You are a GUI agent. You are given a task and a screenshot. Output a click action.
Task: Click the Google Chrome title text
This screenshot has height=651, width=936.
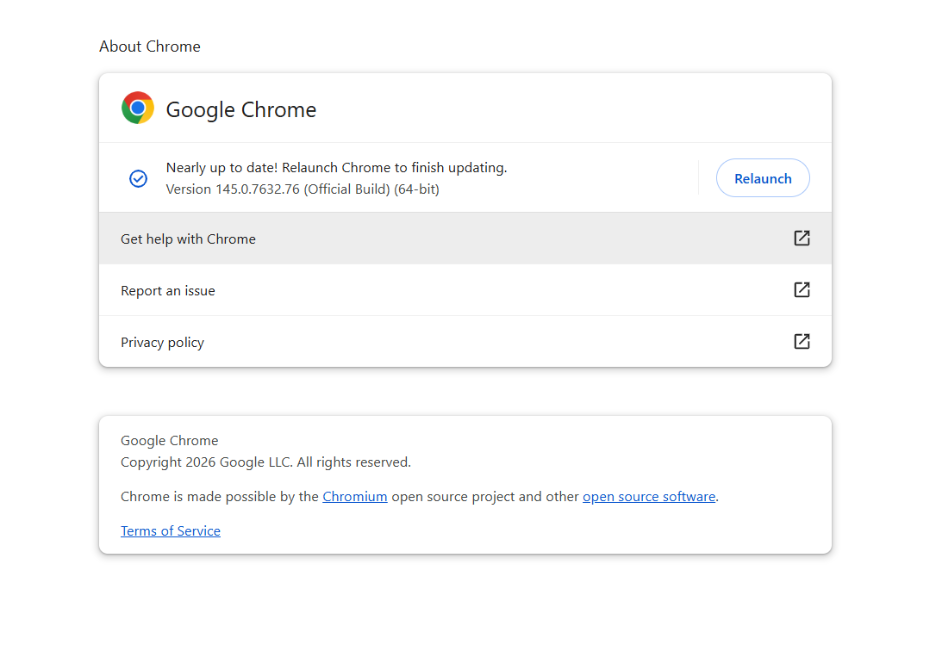click(240, 109)
